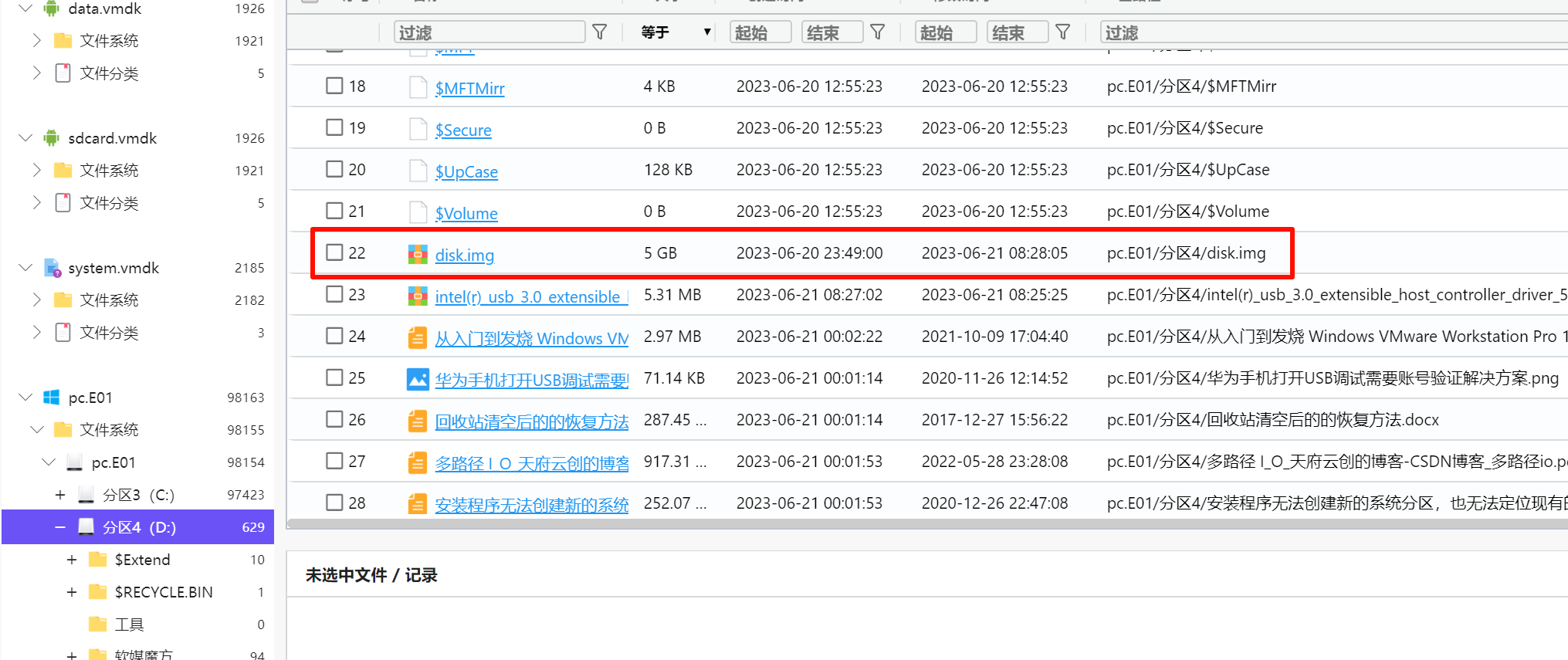Click the path 过滤 filter input
This screenshot has height=660, width=1568.
tap(1334, 32)
